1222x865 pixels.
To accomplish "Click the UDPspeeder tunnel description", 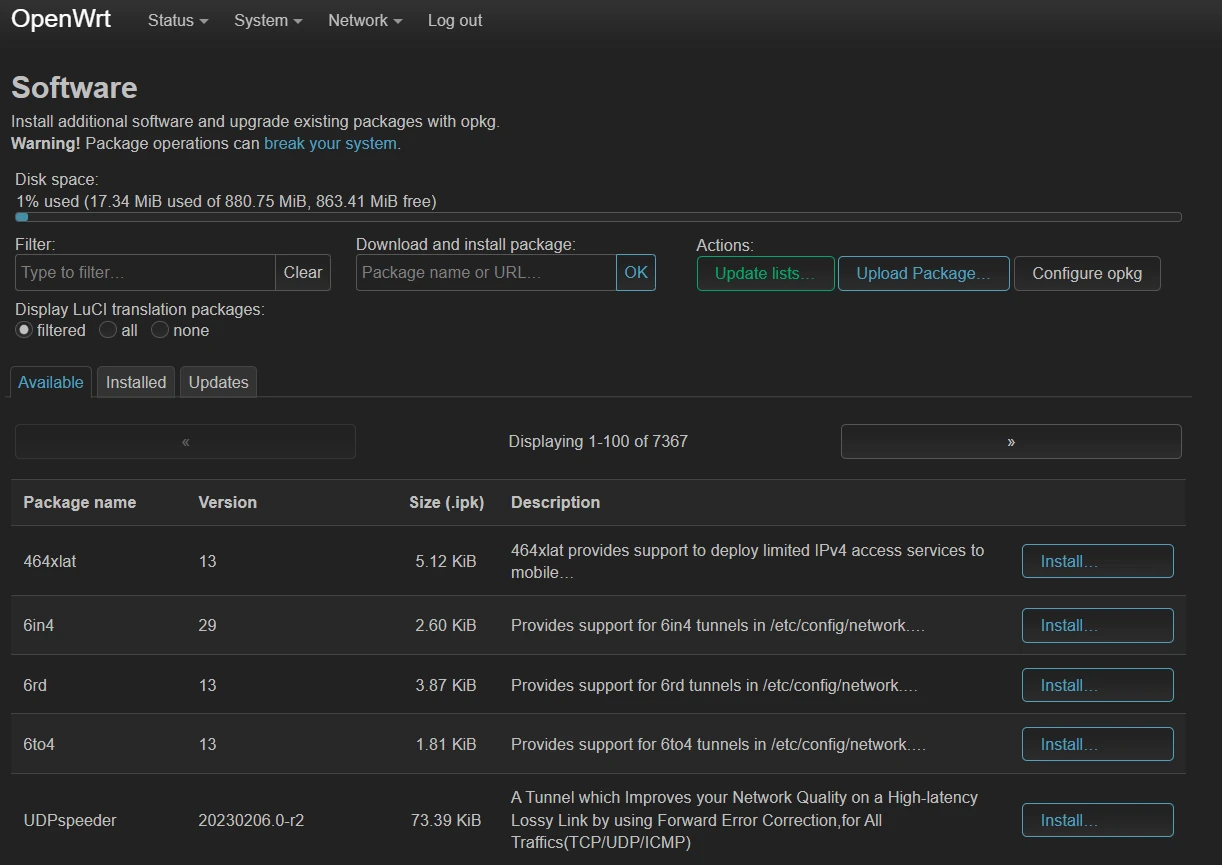I will point(745,820).
